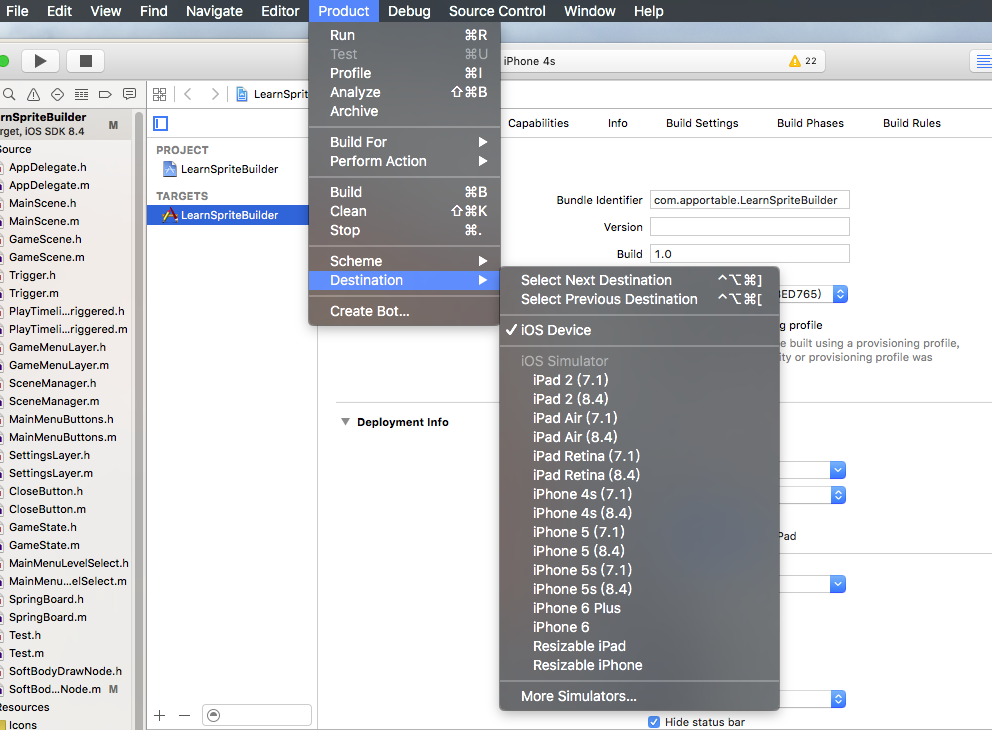
Task: Switch to the Info tab
Action: pos(617,123)
